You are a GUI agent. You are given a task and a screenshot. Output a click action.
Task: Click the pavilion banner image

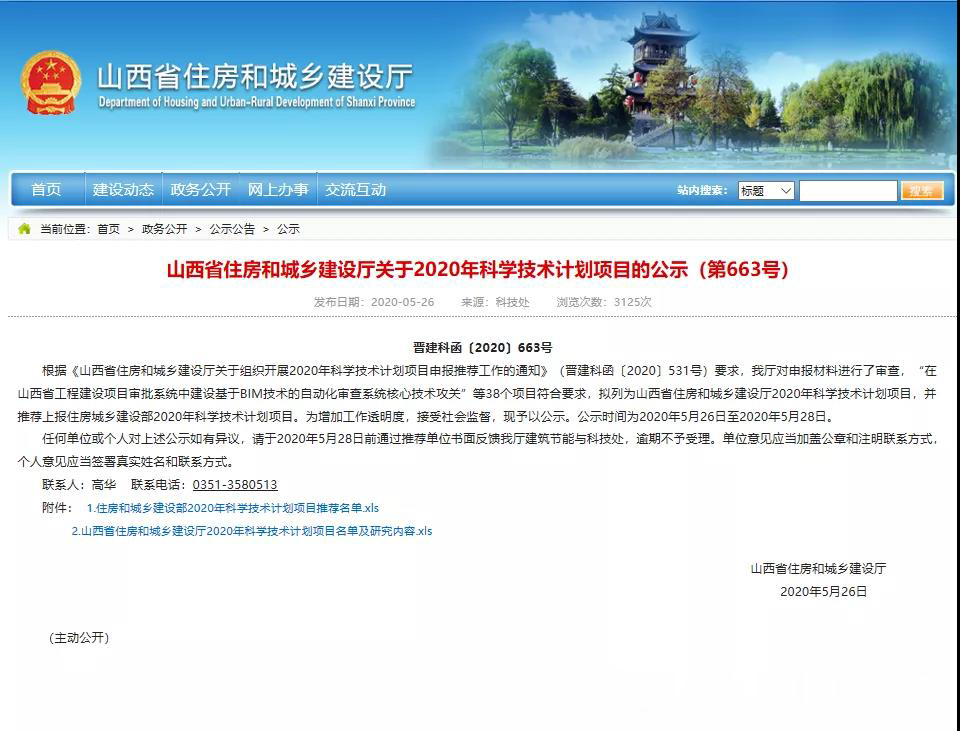(660, 80)
